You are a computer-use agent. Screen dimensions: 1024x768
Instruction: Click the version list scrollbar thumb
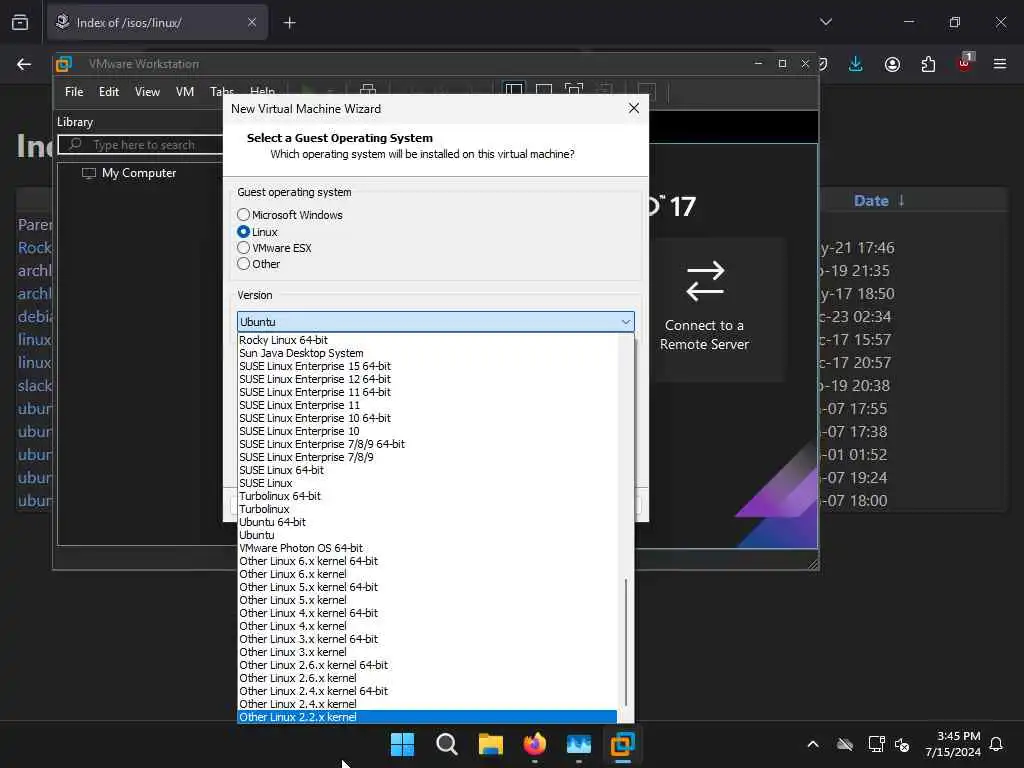click(x=626, y=642)
